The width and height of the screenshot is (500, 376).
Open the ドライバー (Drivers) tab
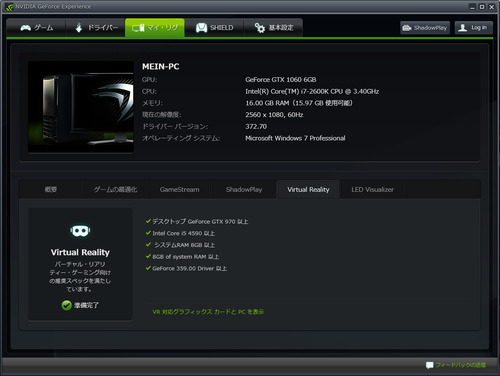coord(95,28)
